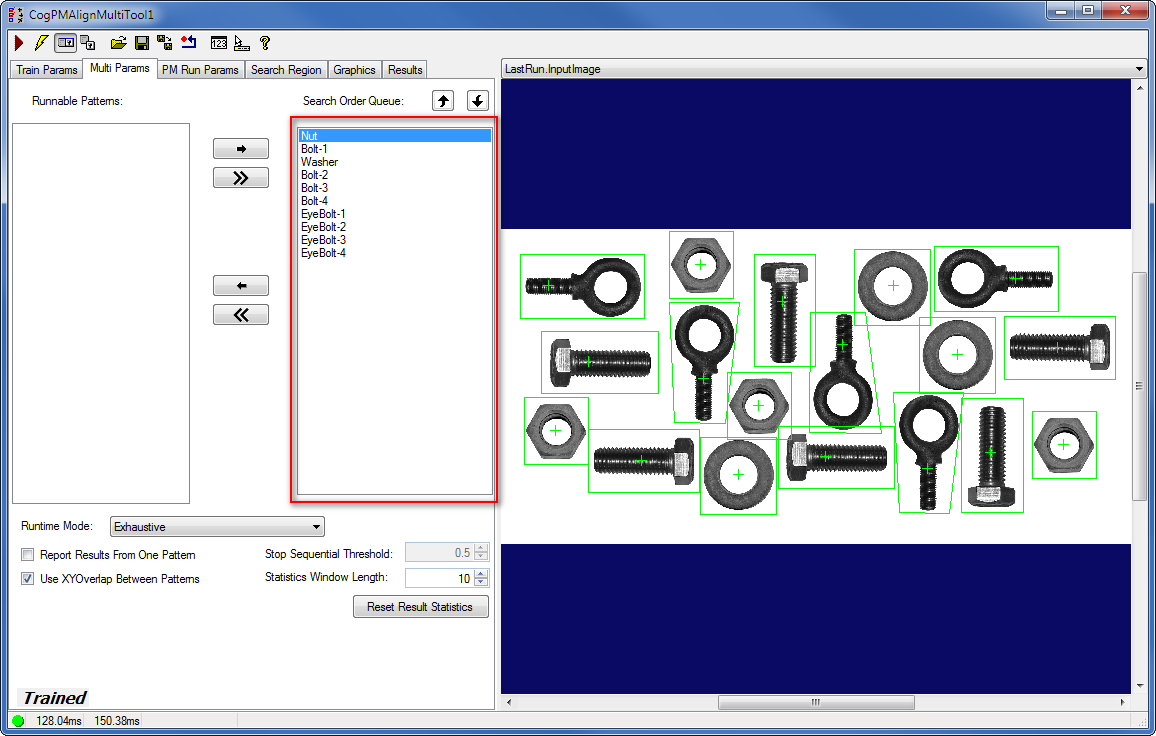Move selected pattern up in search queue

[443, 100]
